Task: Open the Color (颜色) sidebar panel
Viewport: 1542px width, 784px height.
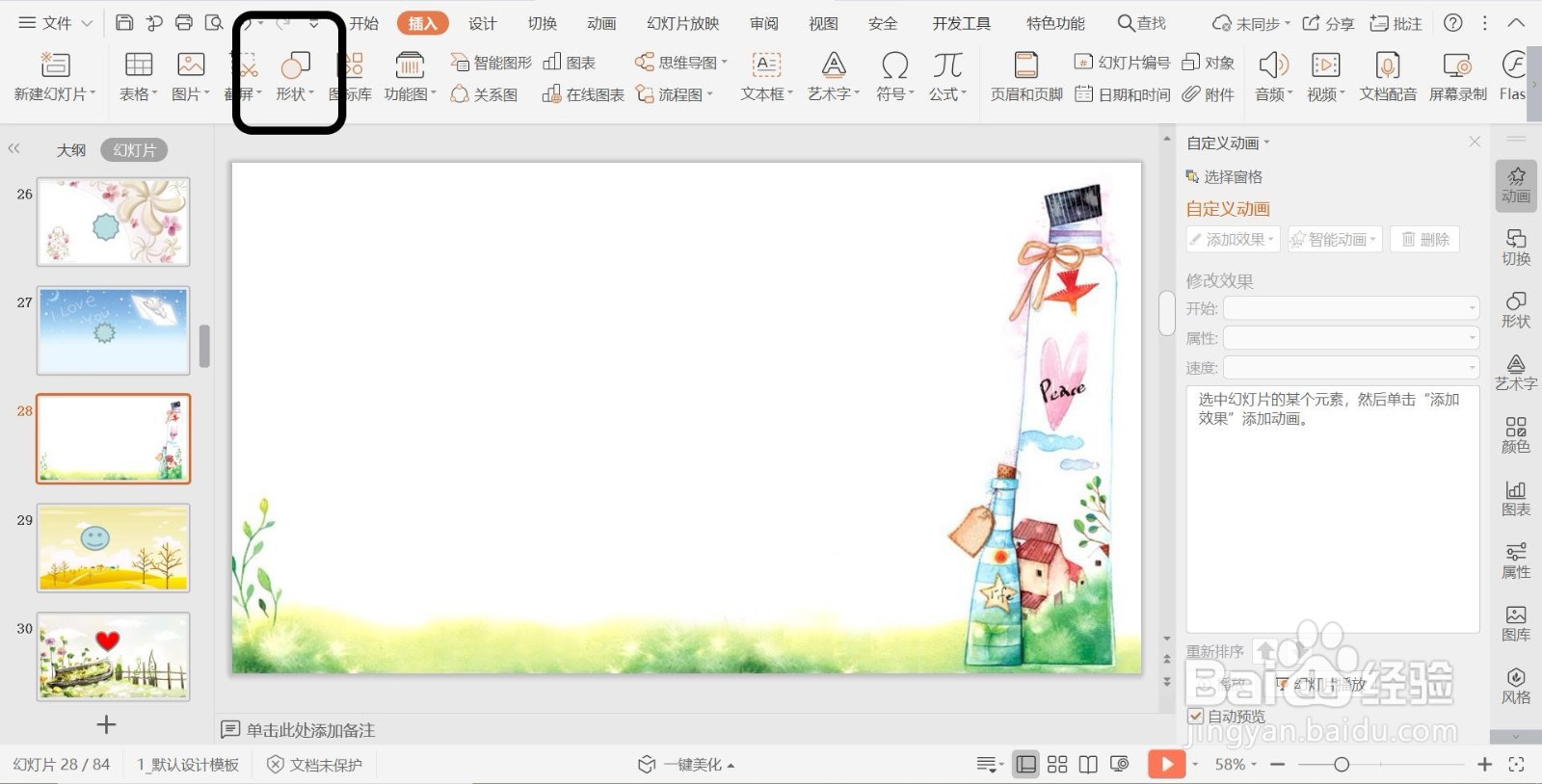Action: pos(1516,435)
